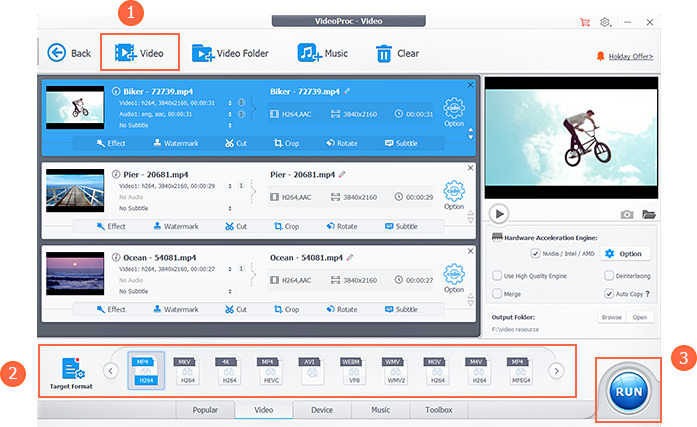697x427 pixels.
Task: Switch to the Popular tab
Action: tap(205, 410)
